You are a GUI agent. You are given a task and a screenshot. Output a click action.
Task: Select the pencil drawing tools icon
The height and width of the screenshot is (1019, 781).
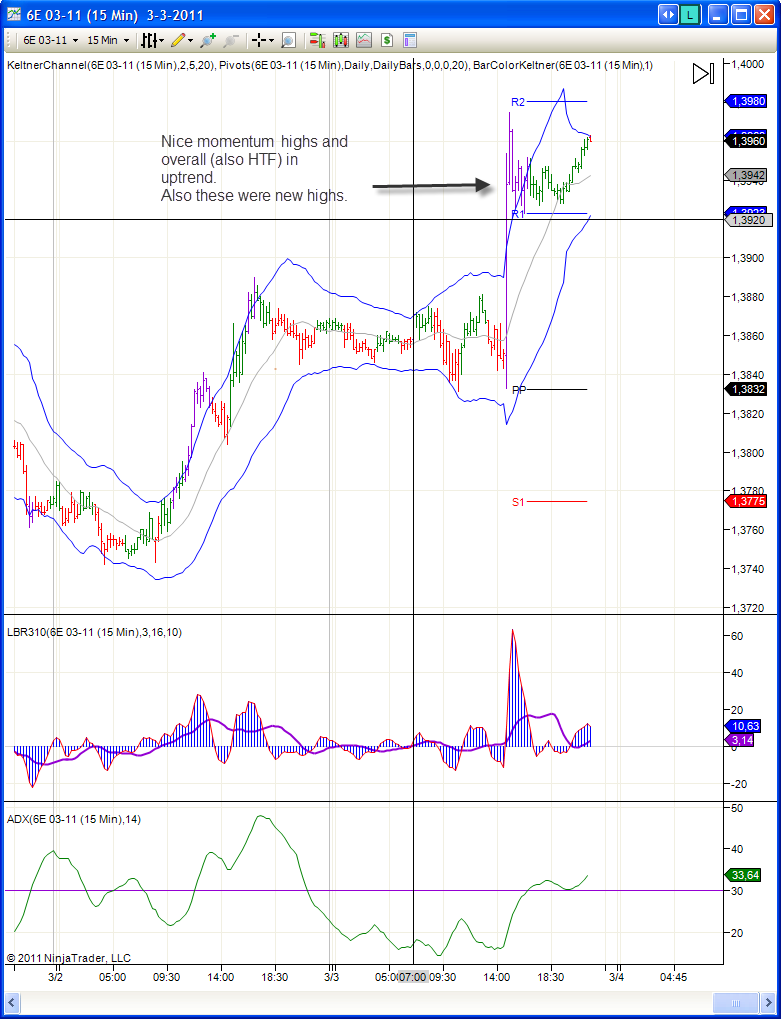(x=177, y=40)
